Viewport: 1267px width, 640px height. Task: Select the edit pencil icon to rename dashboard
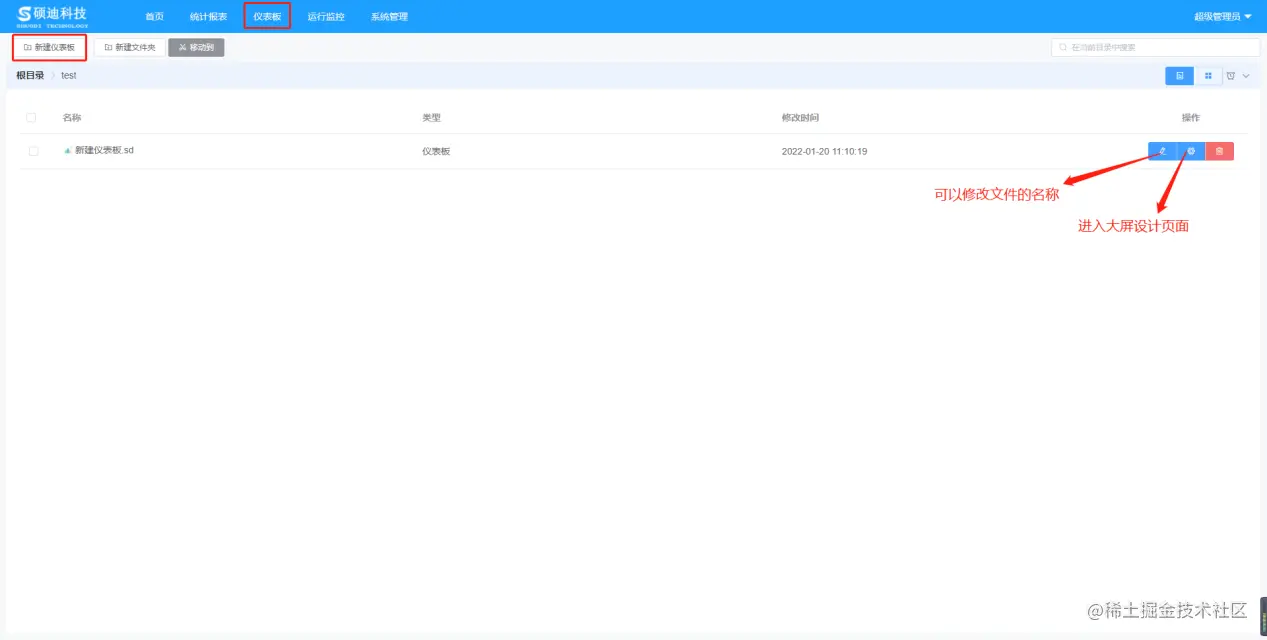pos(1162,150)
